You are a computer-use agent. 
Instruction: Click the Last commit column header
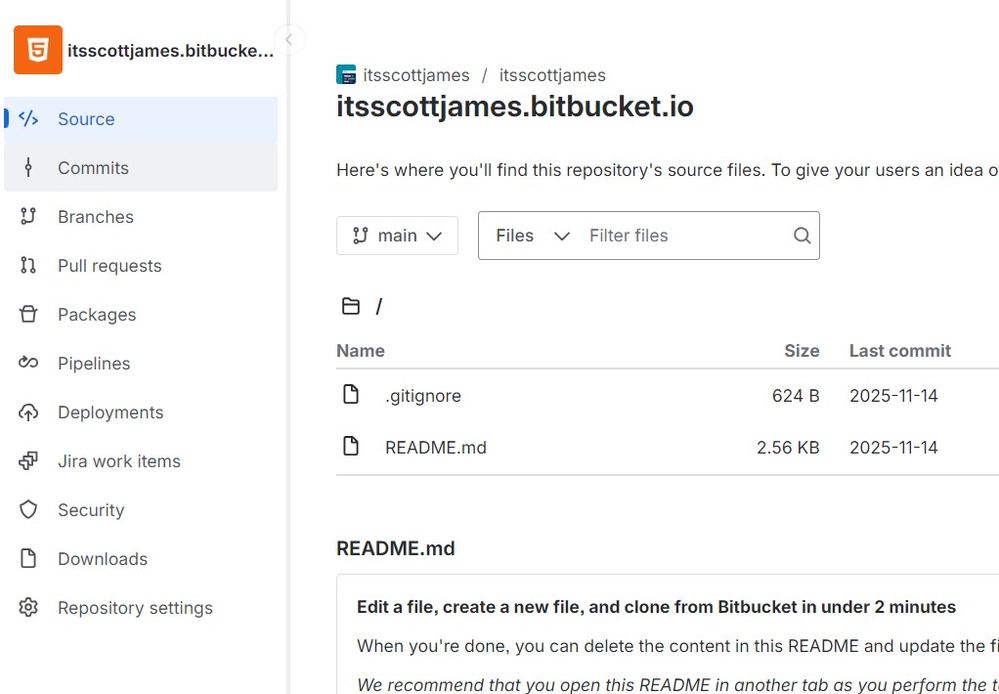click(900, 351)
